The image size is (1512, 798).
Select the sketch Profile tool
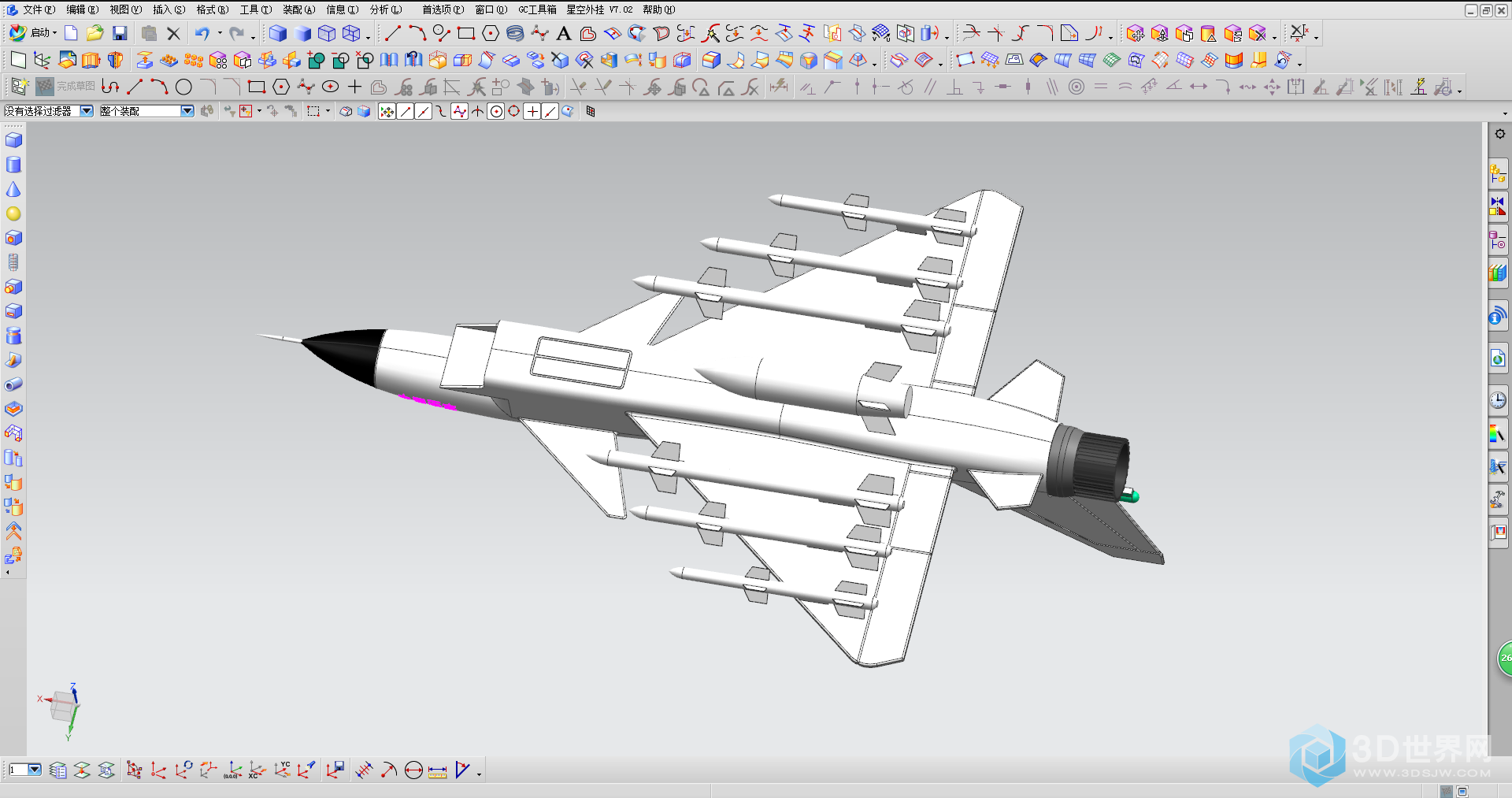pyautogui.click(x=110, y=87)
